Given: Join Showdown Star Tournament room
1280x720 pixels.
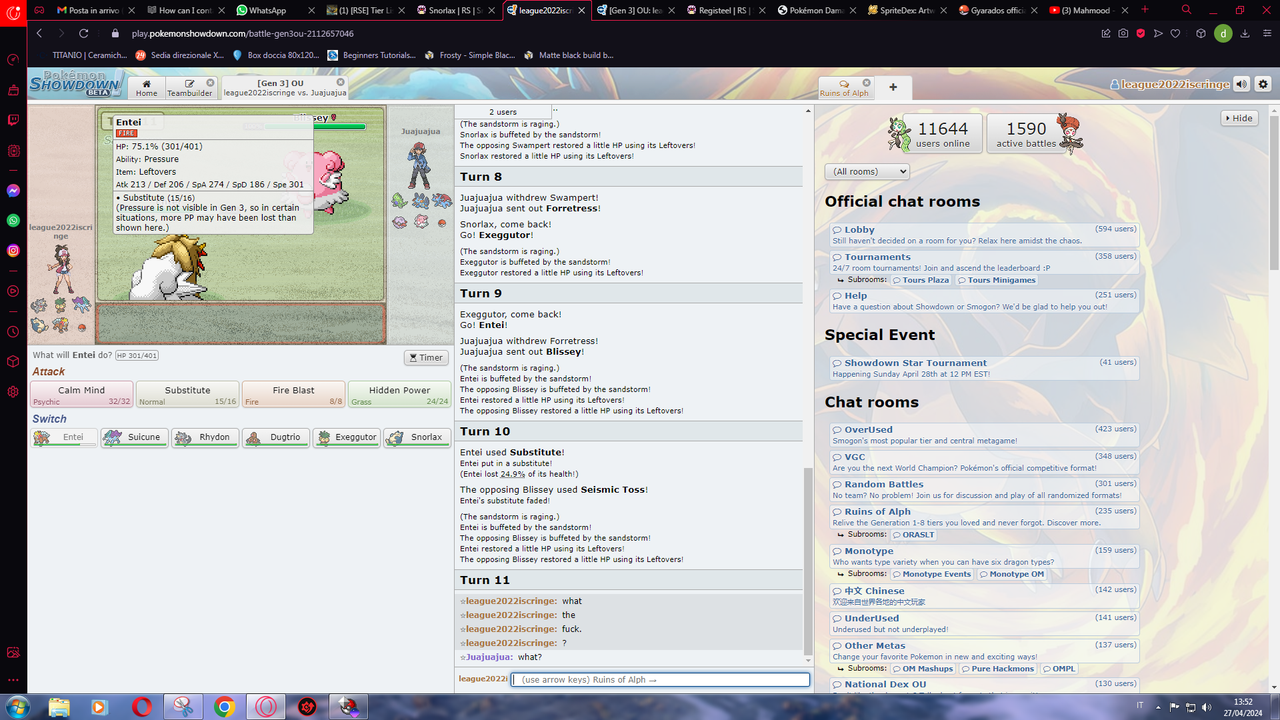Looking at the screenshot, I should 985,368.
